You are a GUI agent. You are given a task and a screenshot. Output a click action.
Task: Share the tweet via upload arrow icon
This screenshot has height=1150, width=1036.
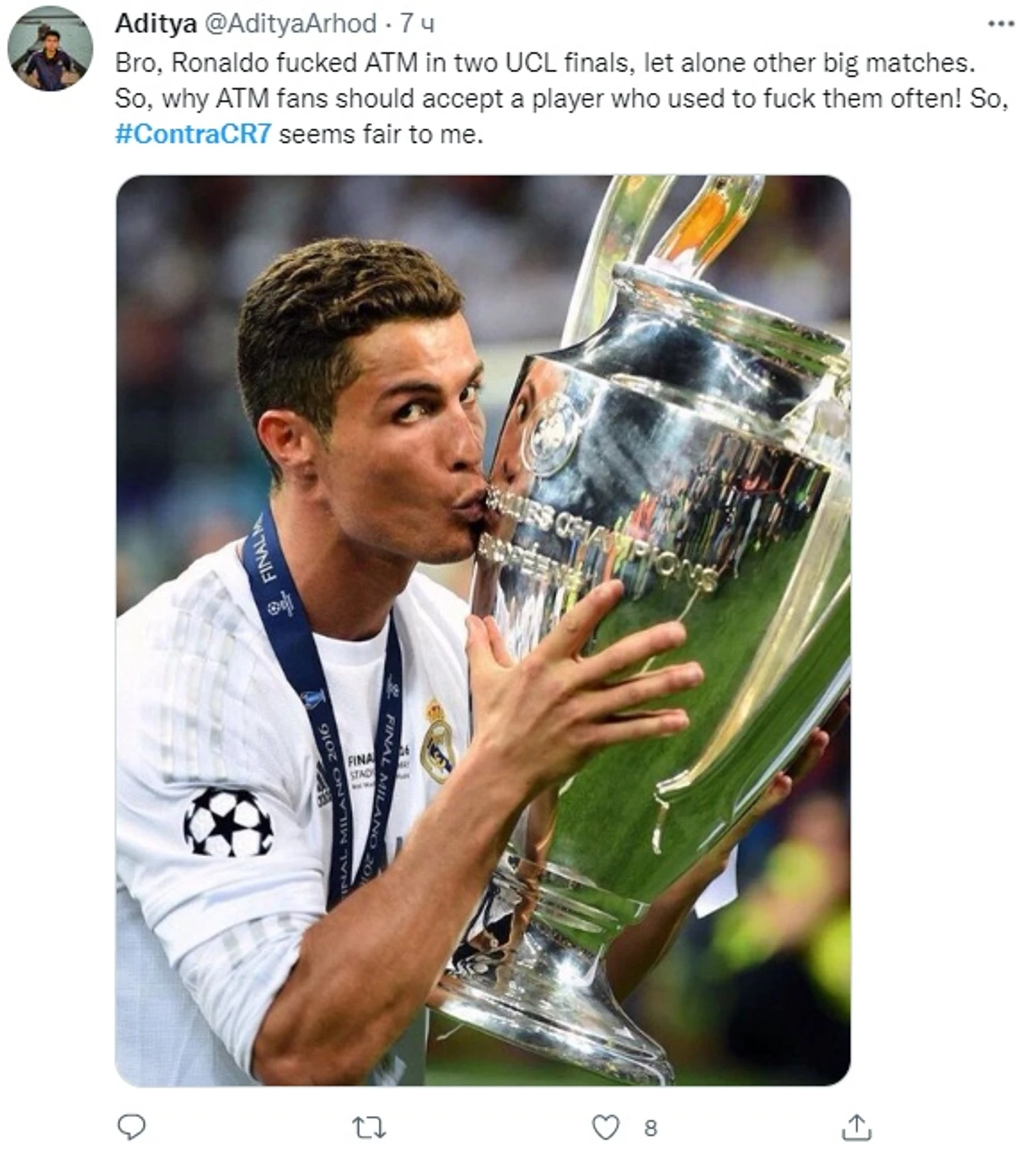coord(856,1127)
